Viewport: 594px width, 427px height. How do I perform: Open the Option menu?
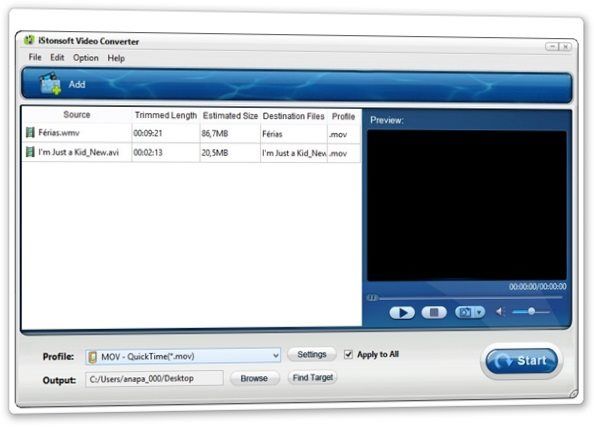86,58
